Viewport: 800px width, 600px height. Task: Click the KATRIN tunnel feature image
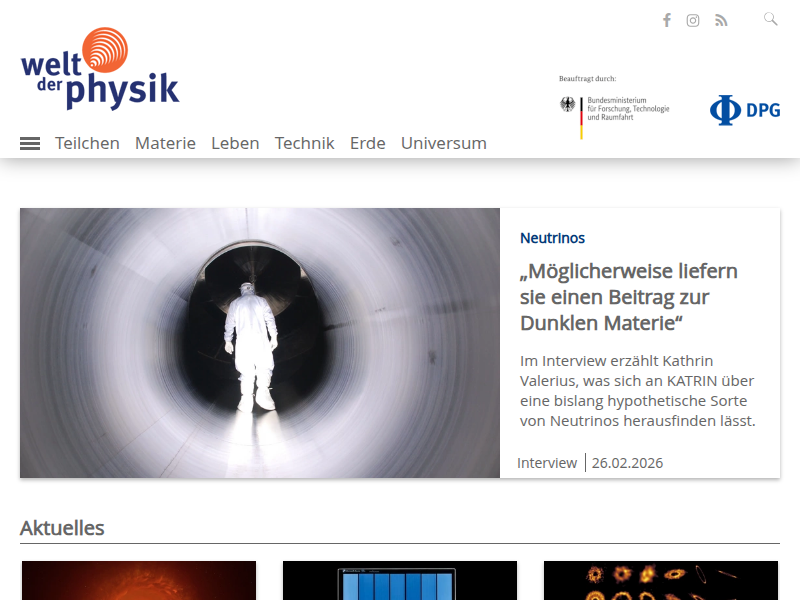260,343
